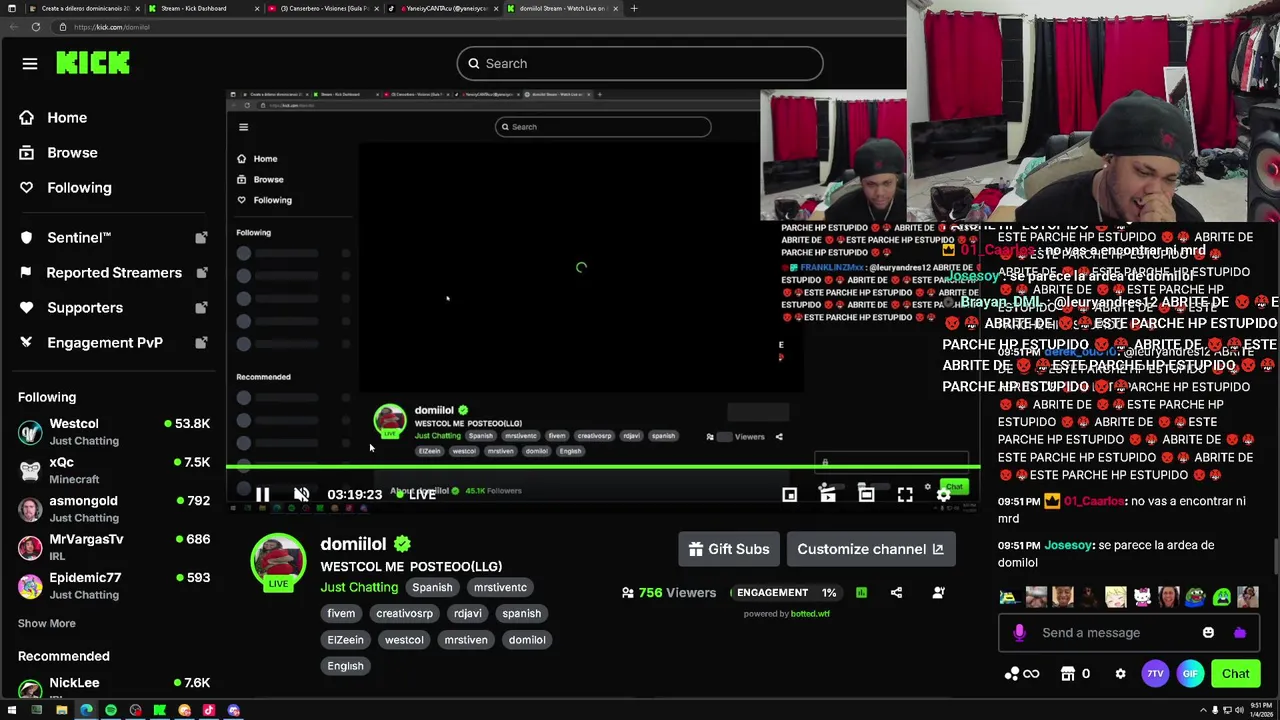
Task: Select the English tag
Action: point(345,665)
